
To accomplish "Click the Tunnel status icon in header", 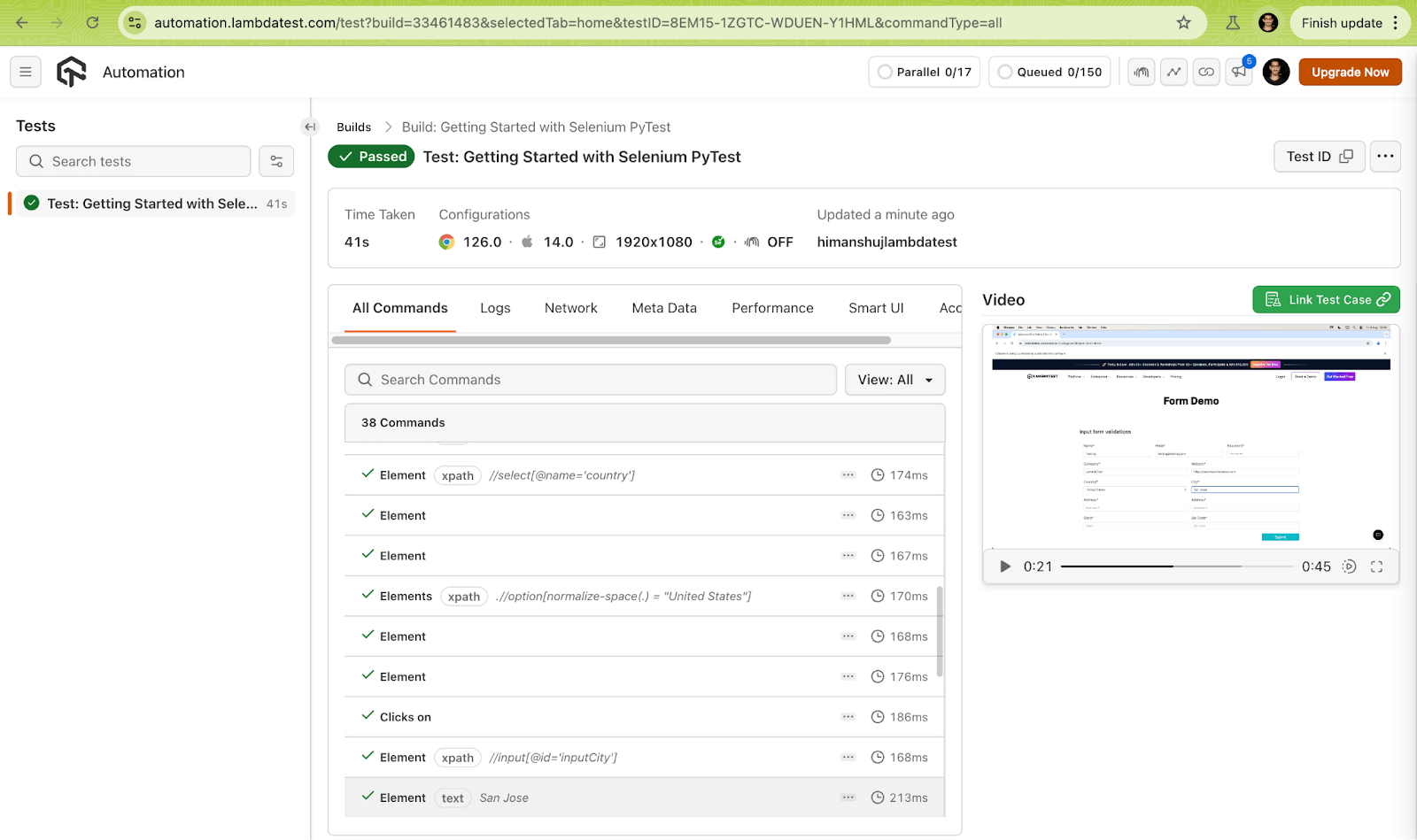I will pos(1141,72).
